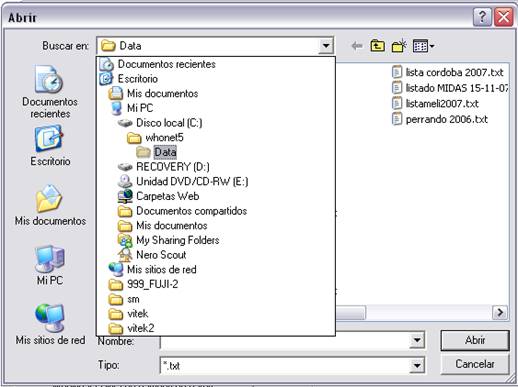The width and height of the screenshot is (518, 387).
Task: Click the horizontal scrollbar right arrow
Action: click(500, 313)
